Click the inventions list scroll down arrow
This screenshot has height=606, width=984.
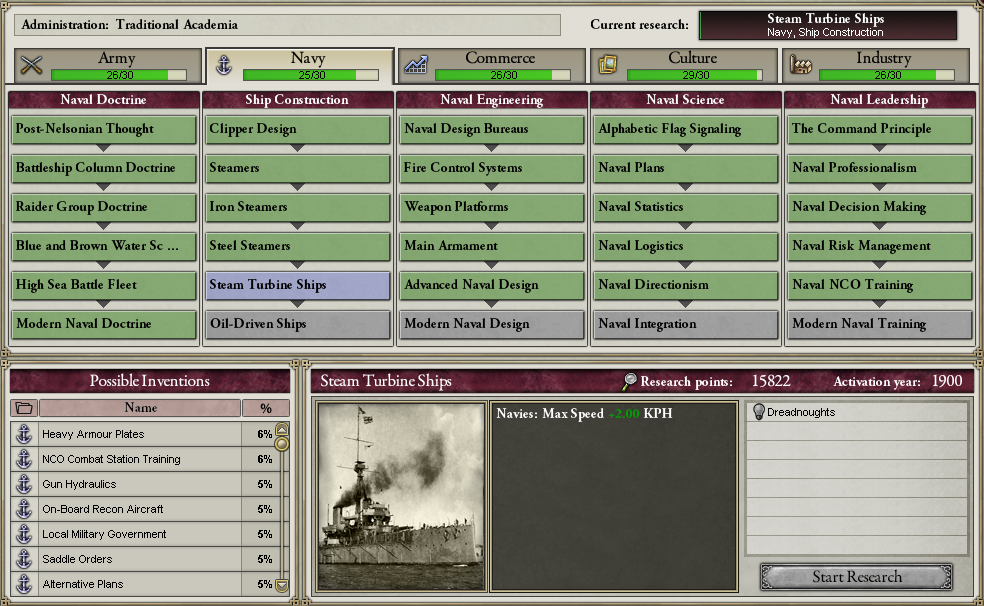coord(282,585)
